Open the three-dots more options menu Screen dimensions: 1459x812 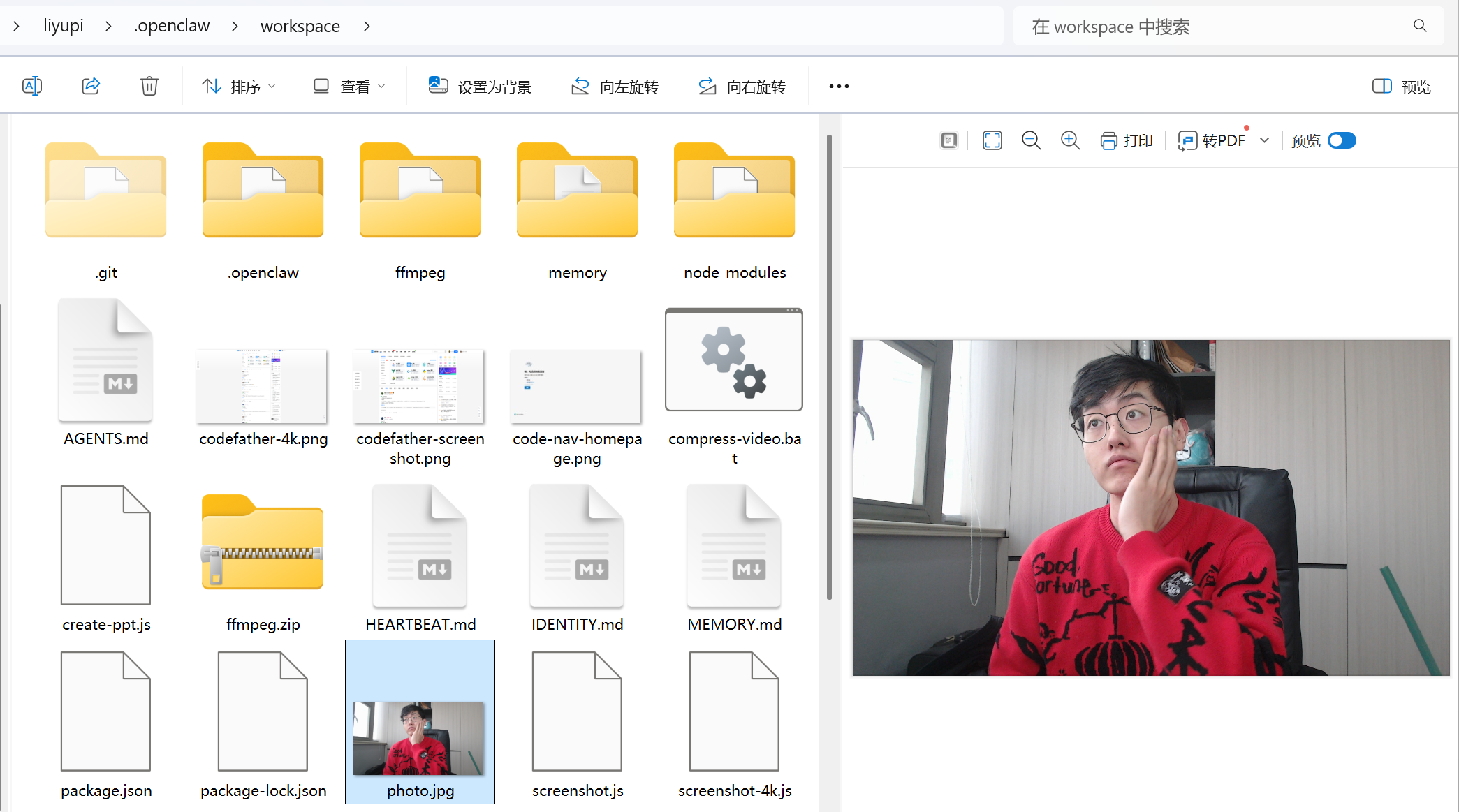click(x=839, y=87)
